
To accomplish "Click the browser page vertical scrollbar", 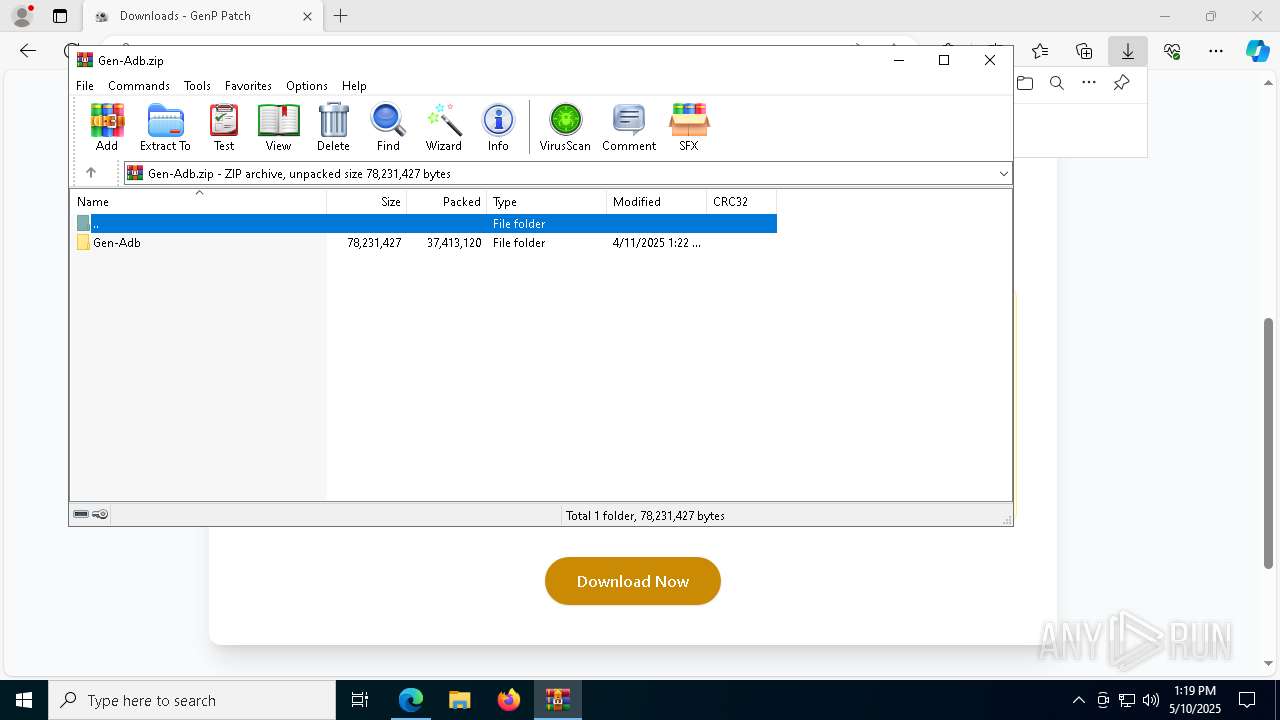I will (1269, 443).
